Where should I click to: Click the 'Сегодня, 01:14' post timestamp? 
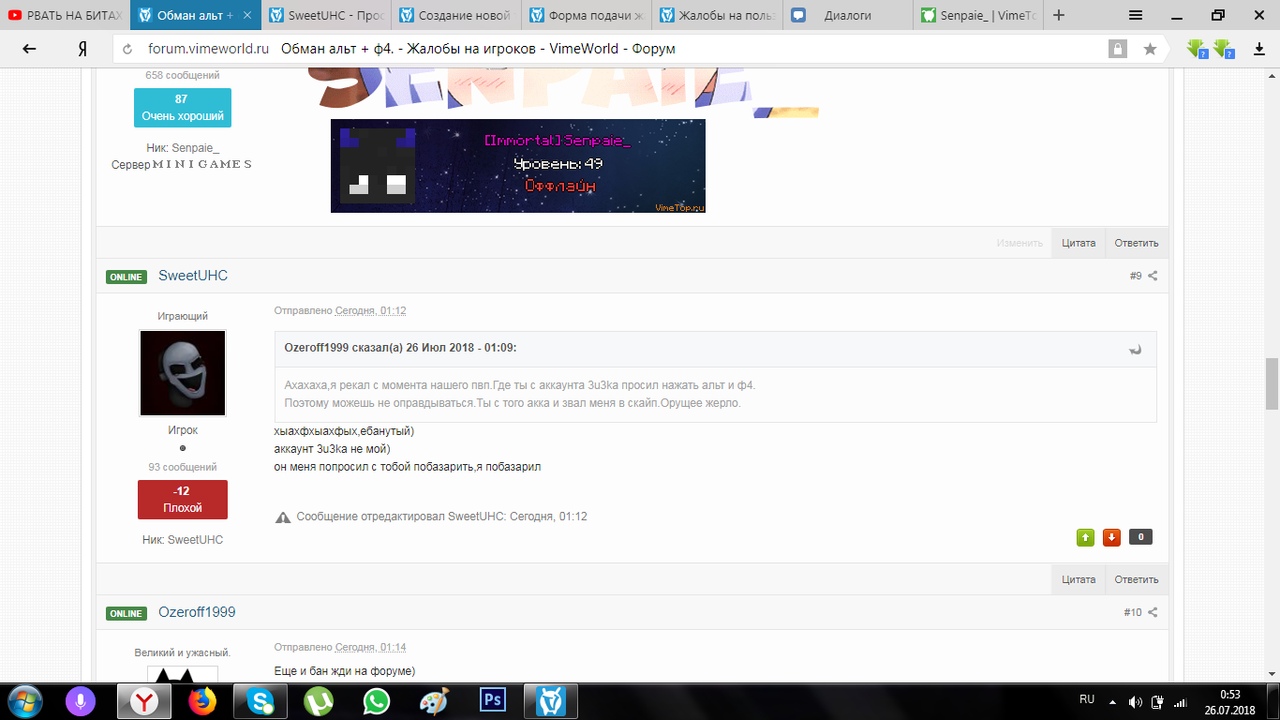coord(370,647)
